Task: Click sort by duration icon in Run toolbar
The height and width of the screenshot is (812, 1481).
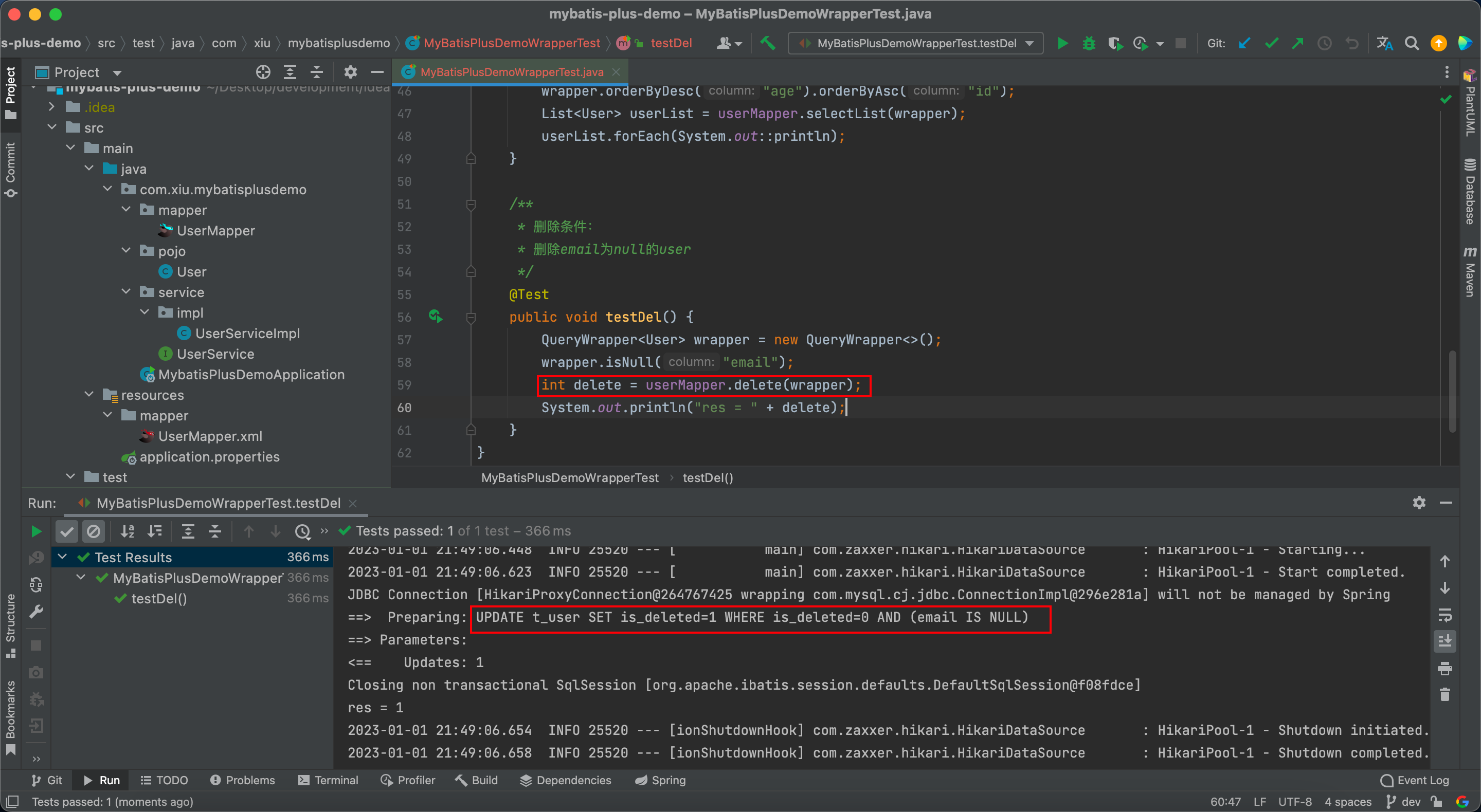Action: [155, 531]
